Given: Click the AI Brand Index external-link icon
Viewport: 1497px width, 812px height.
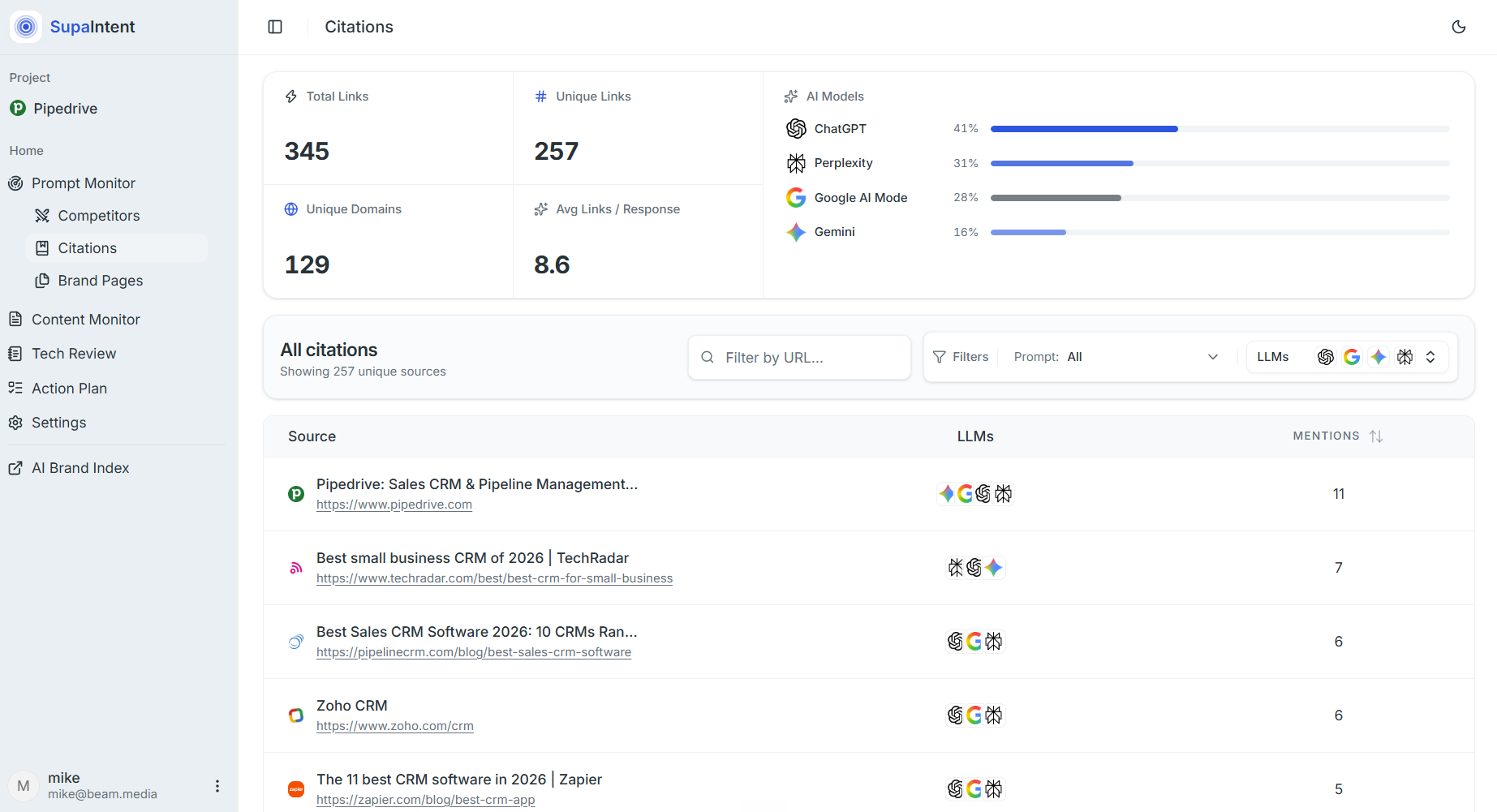Looking at the screenshot, I should (x=15, y=468).
